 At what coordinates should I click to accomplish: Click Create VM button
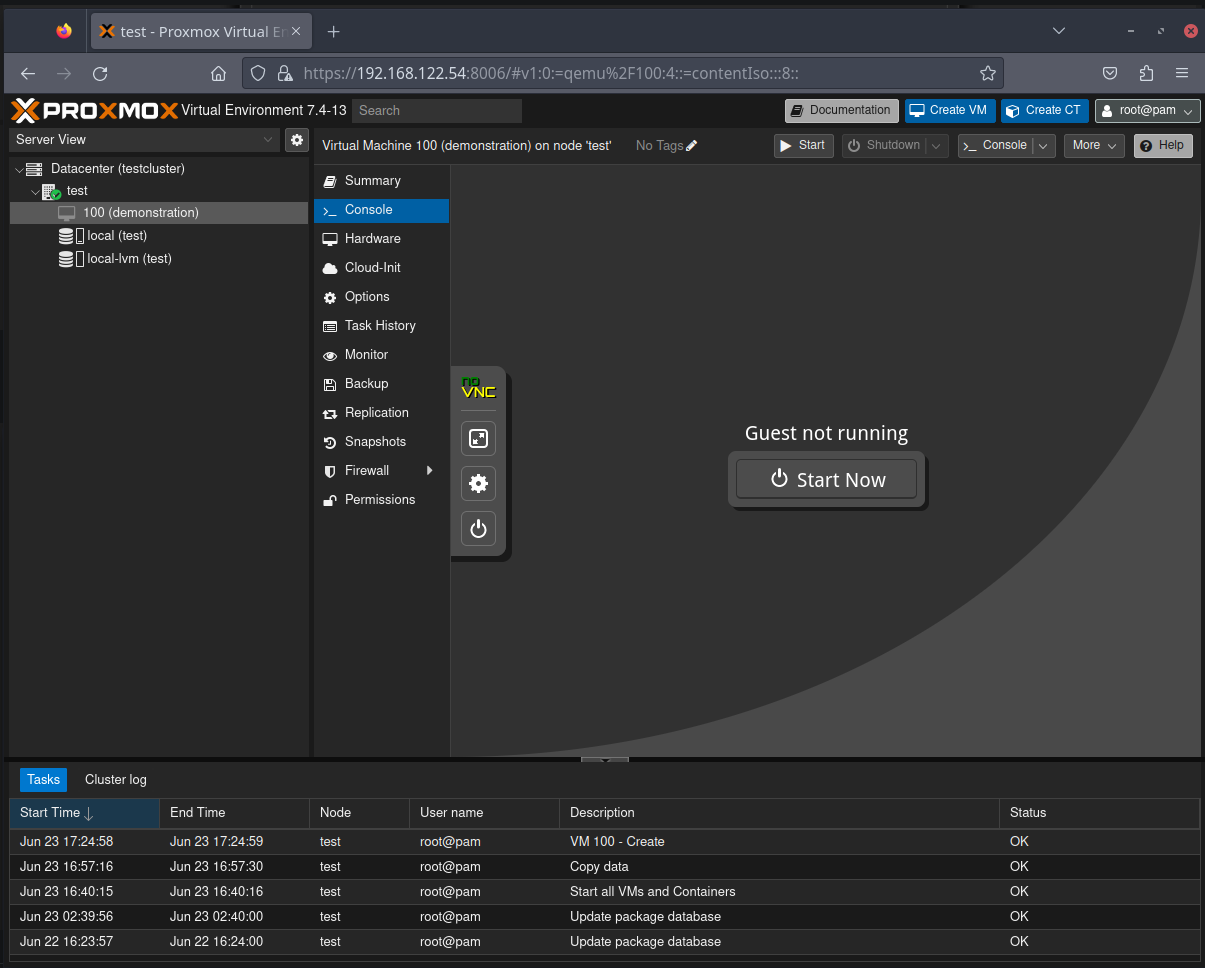point(950,111)
